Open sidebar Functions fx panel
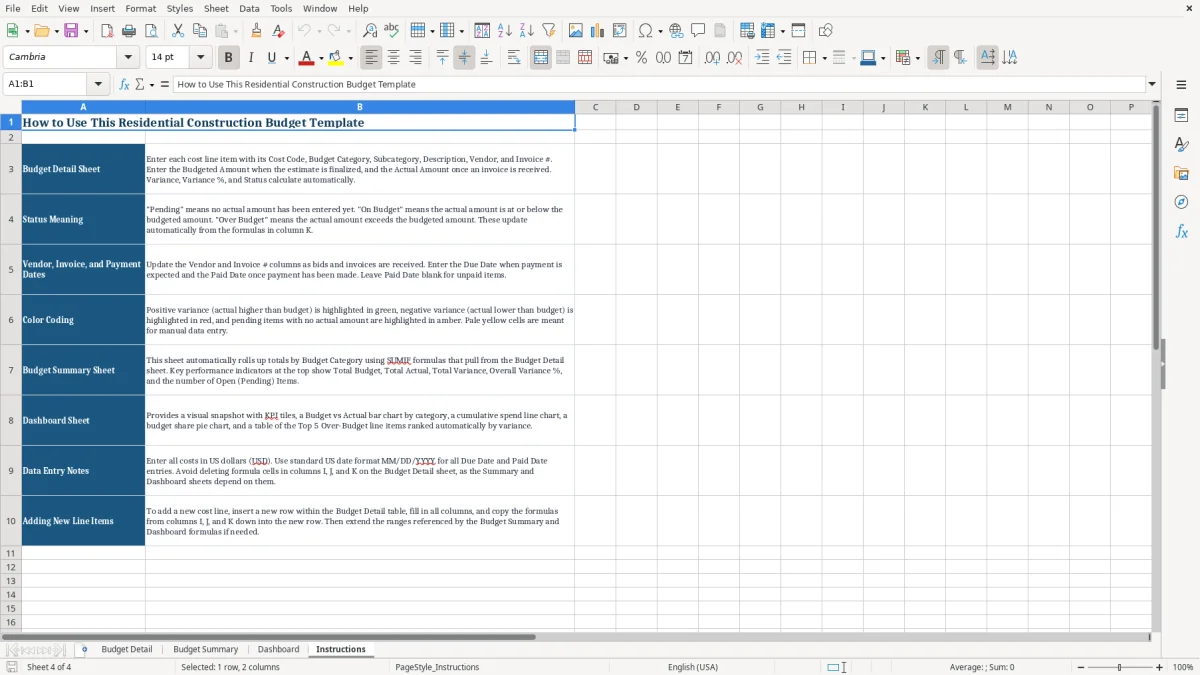1200x675 pixels. [1181, 231]
